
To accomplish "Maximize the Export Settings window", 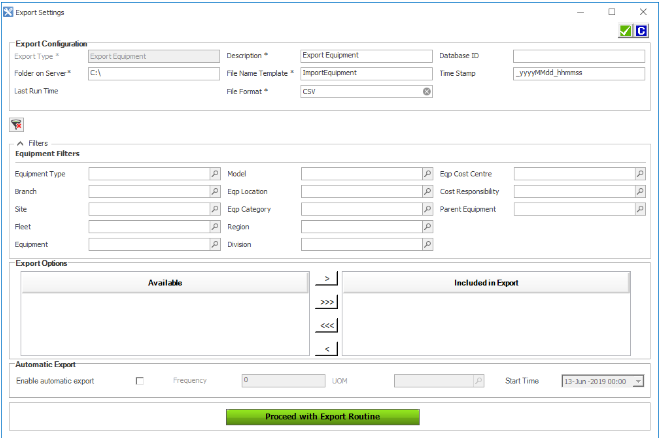I will click(x=612, y=12).
